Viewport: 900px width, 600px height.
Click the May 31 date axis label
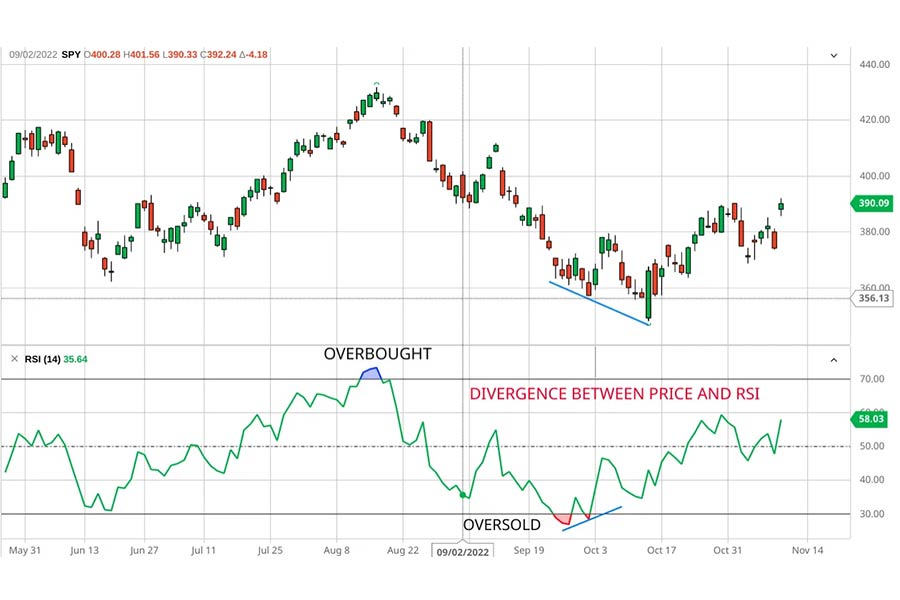coord(25,550)
